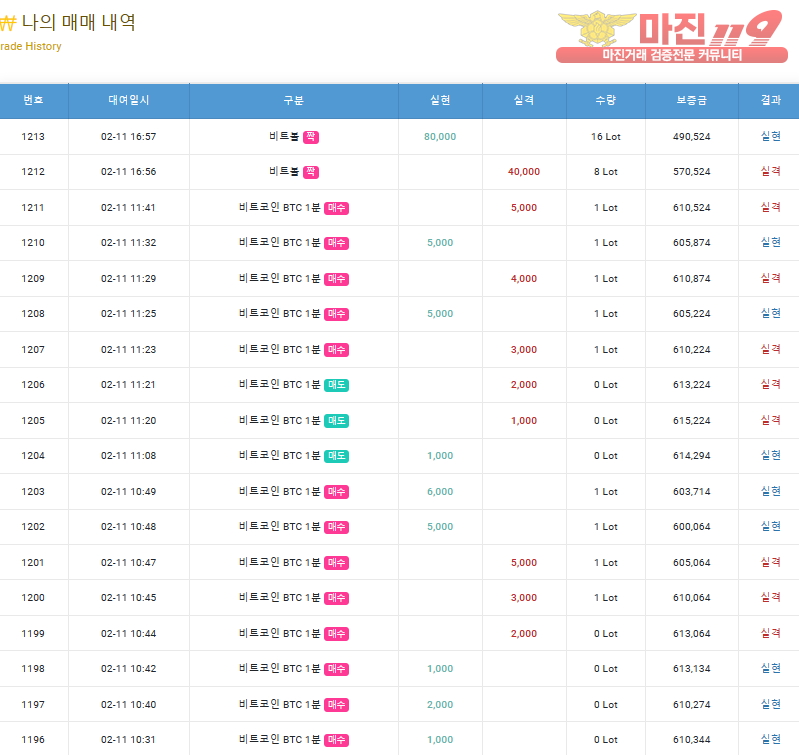This screenshot has height=755, width=799.
Task: Select trade number 1205 cell
Action: [33, 421]
